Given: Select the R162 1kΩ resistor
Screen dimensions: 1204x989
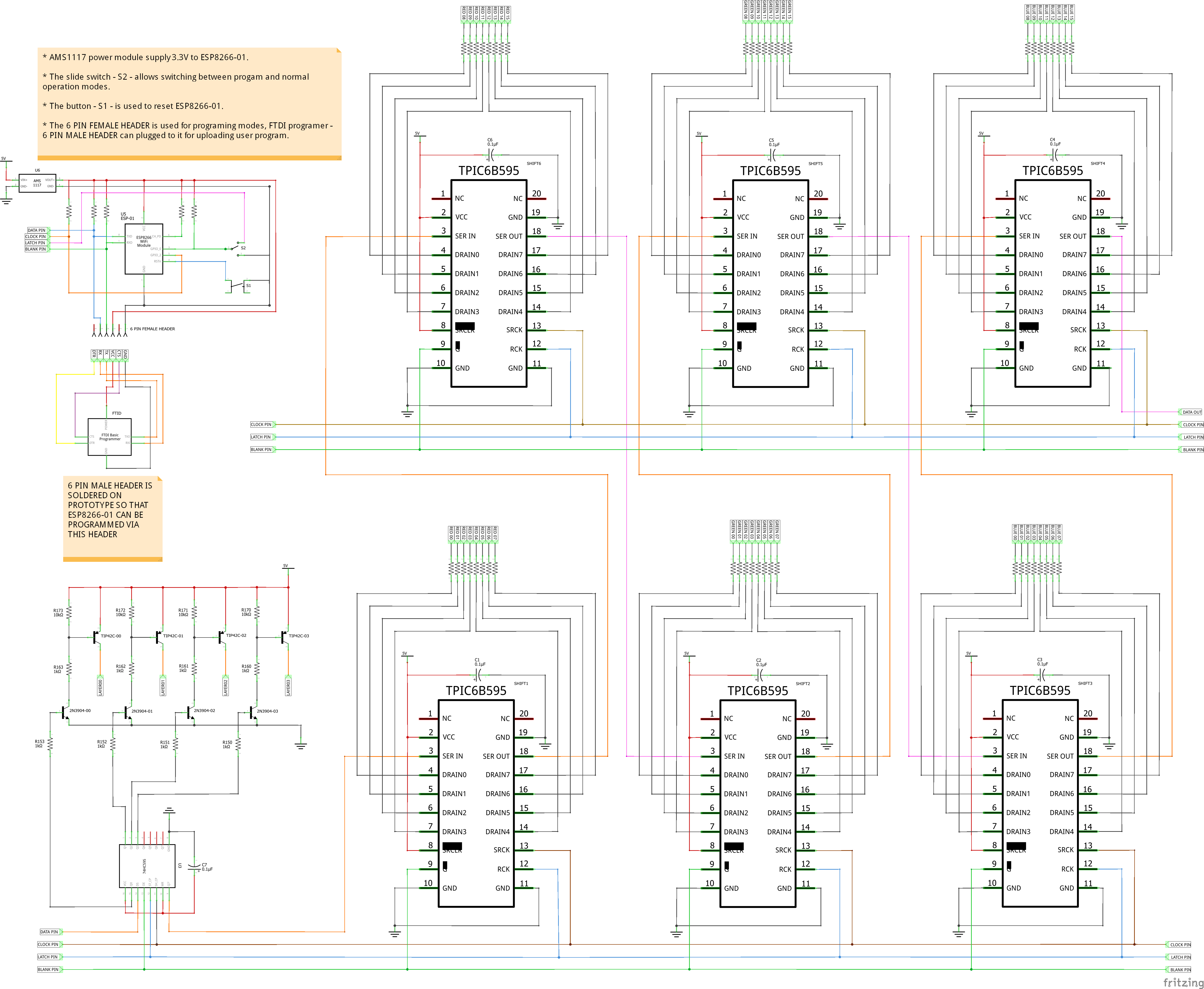Looking at the screenshot, I should (x=132, y=669).
